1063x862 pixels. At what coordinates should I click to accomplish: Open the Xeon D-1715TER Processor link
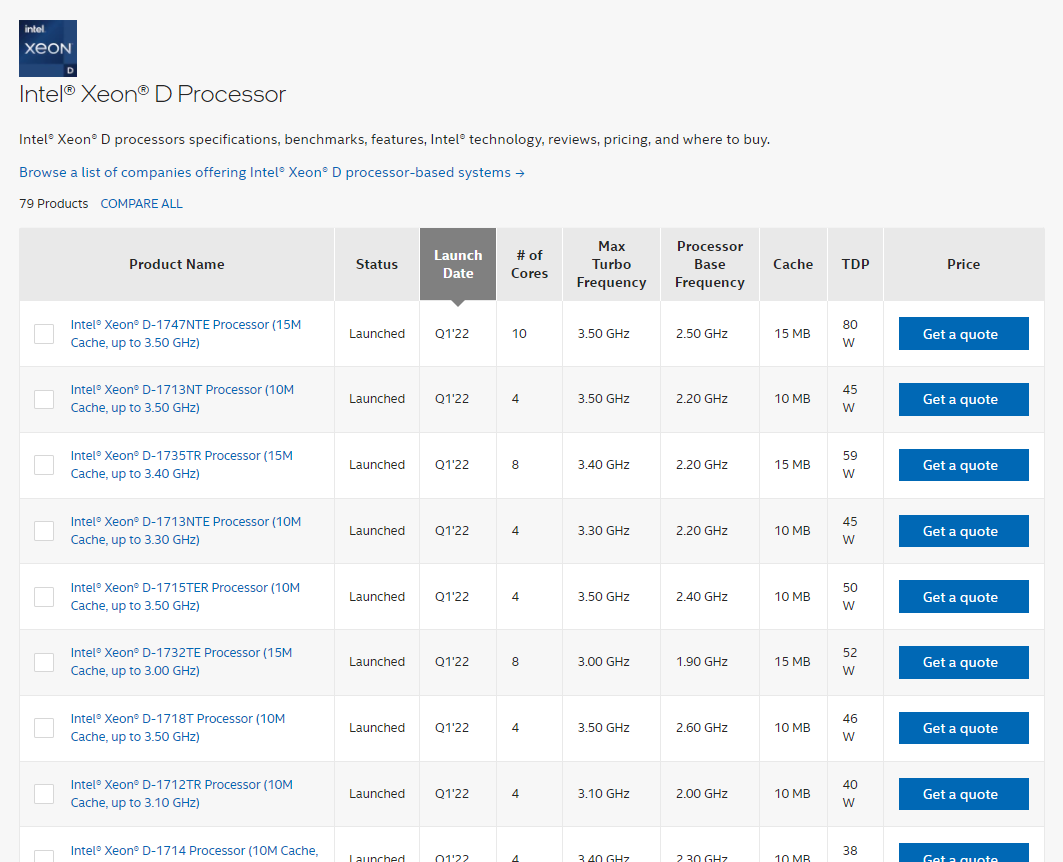pyautogui.click(x=185, y=596)
